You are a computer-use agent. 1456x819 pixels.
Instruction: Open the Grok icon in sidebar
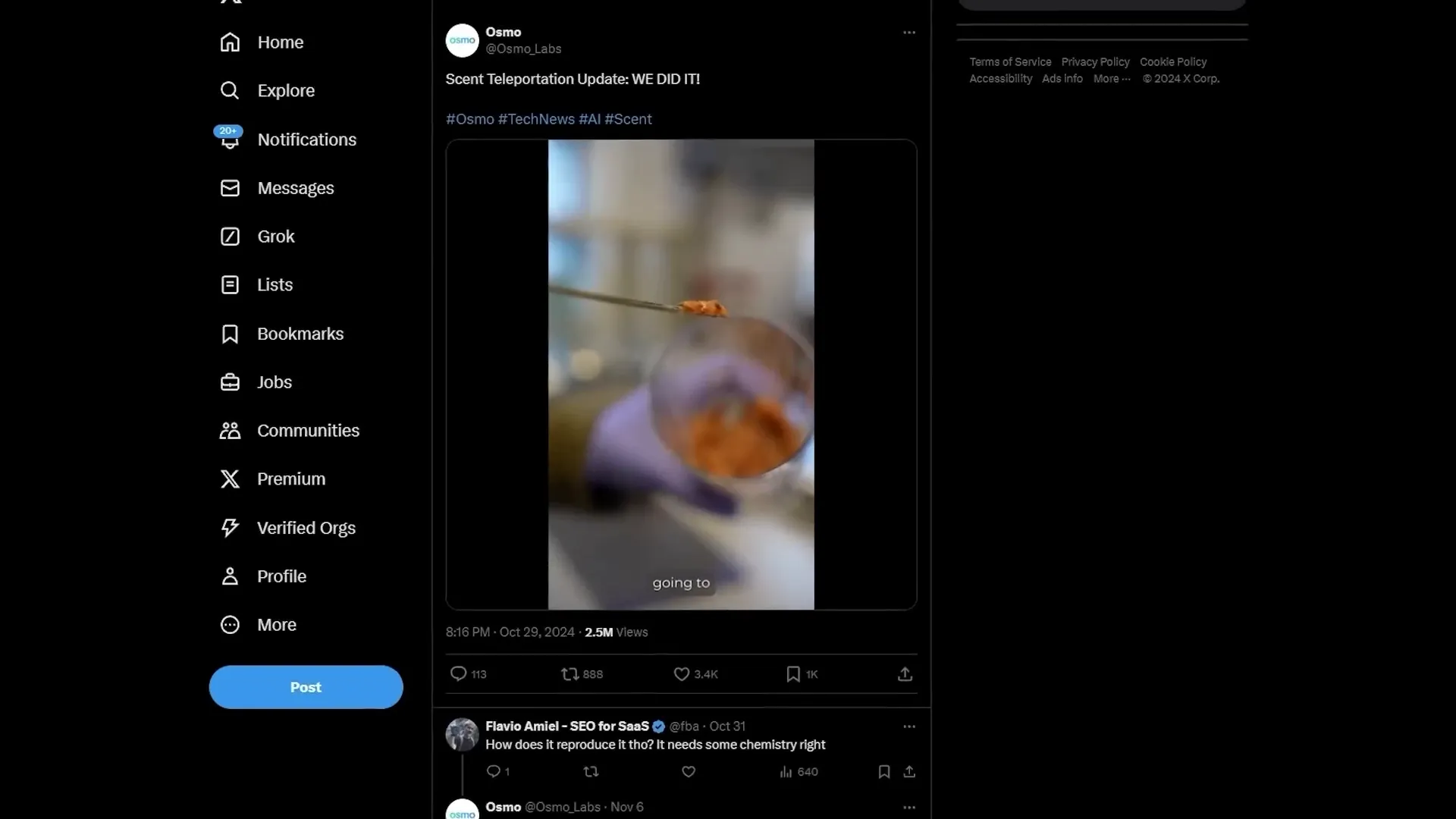tap(230, 237)
